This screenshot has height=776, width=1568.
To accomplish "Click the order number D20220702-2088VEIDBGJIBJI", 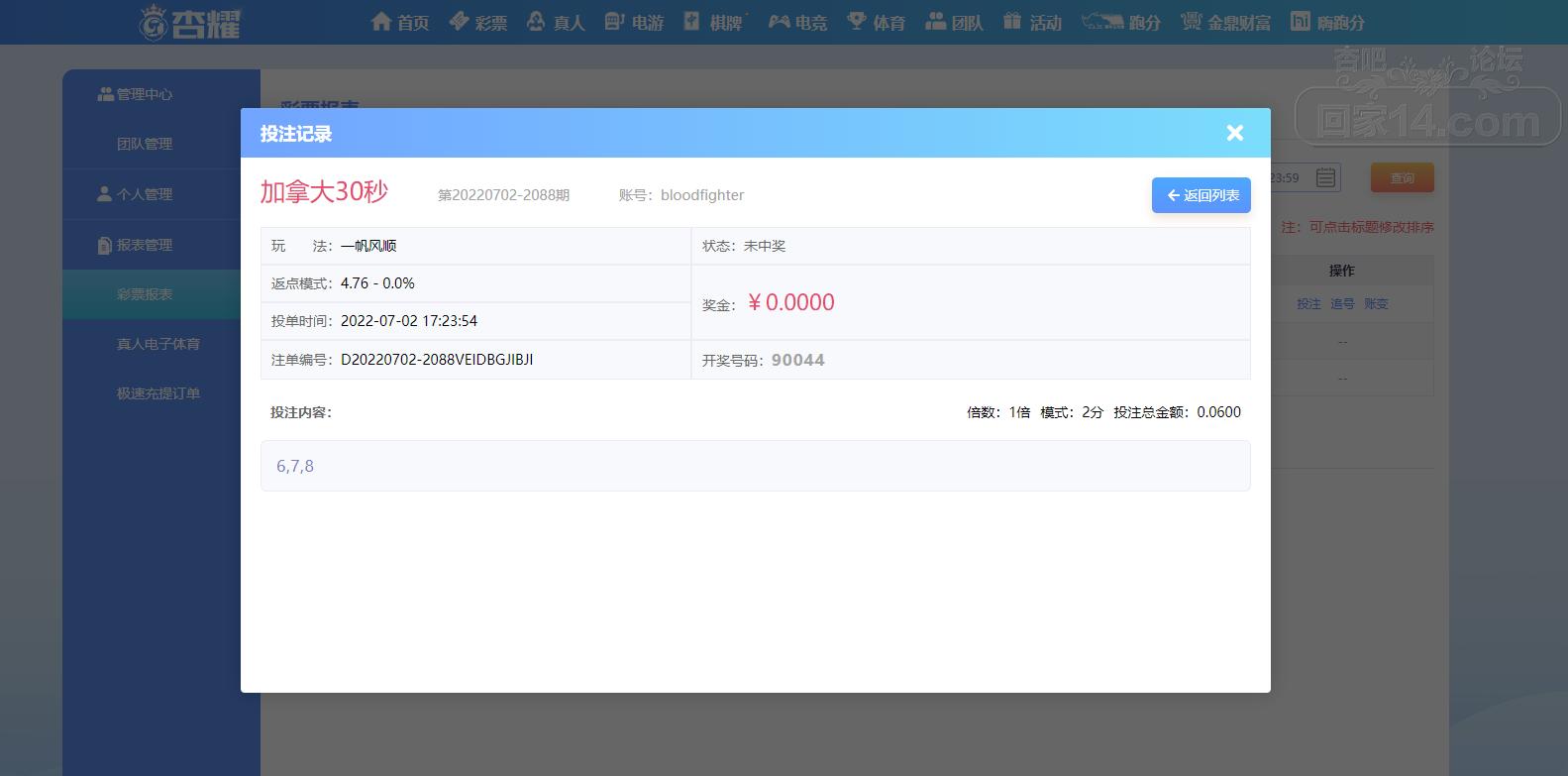I will pos(437,360).
